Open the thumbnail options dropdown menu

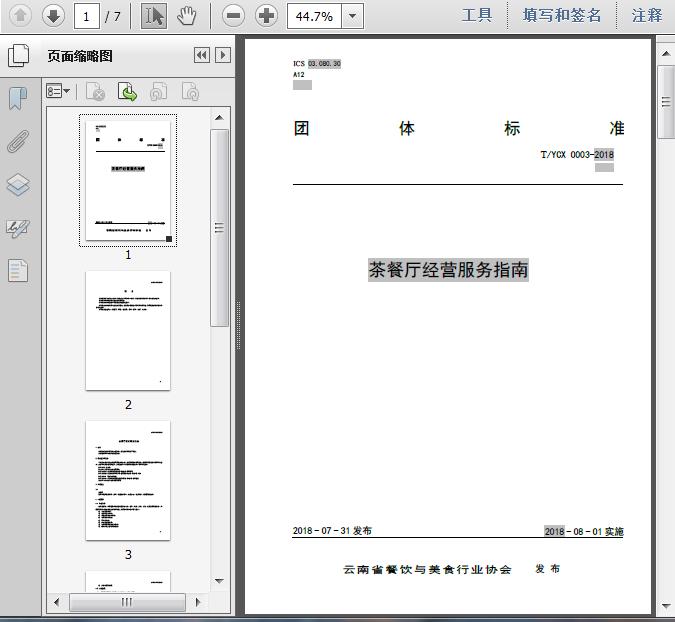(x=58, y=91)
